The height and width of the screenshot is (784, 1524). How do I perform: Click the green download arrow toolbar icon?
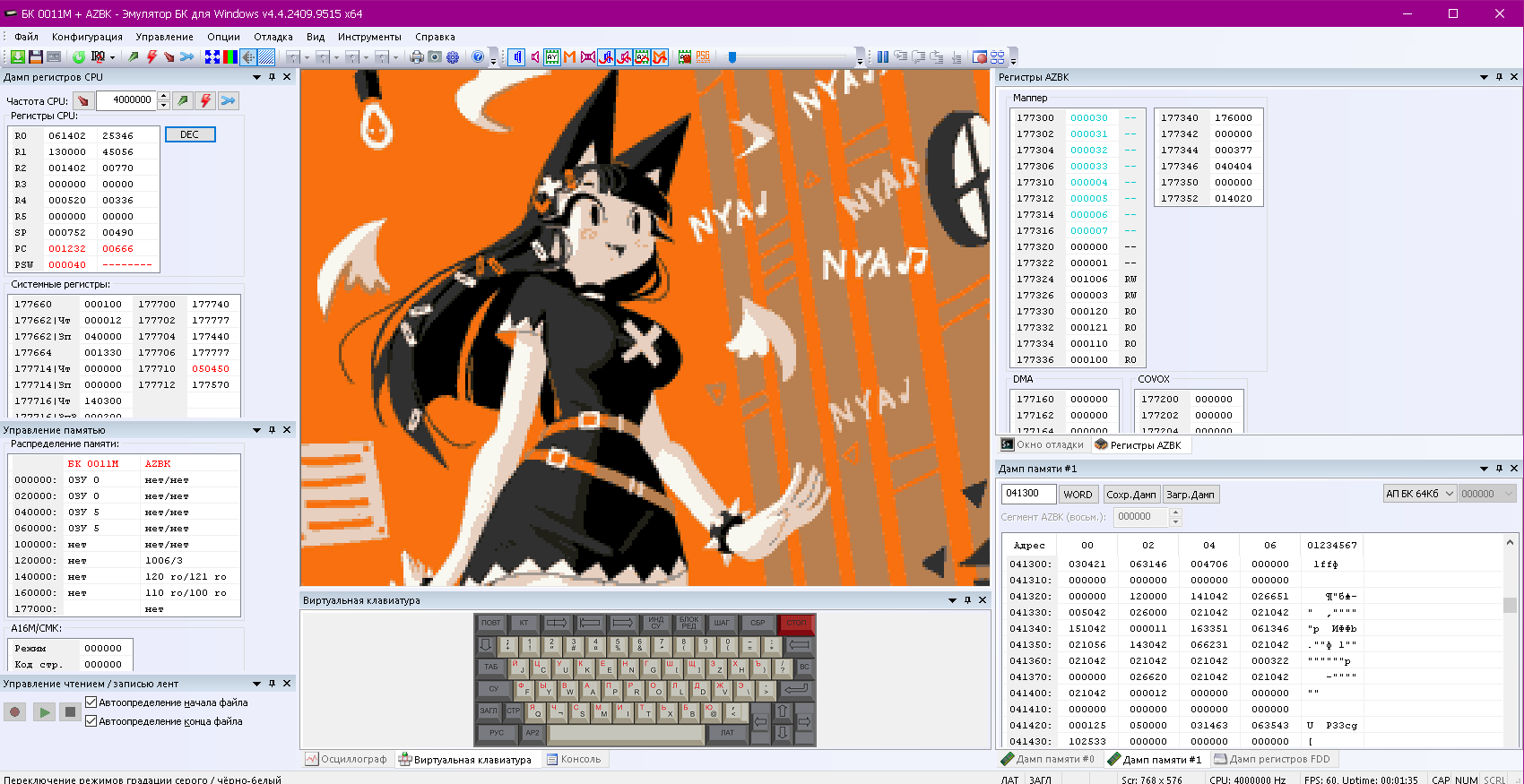[17, 56]
